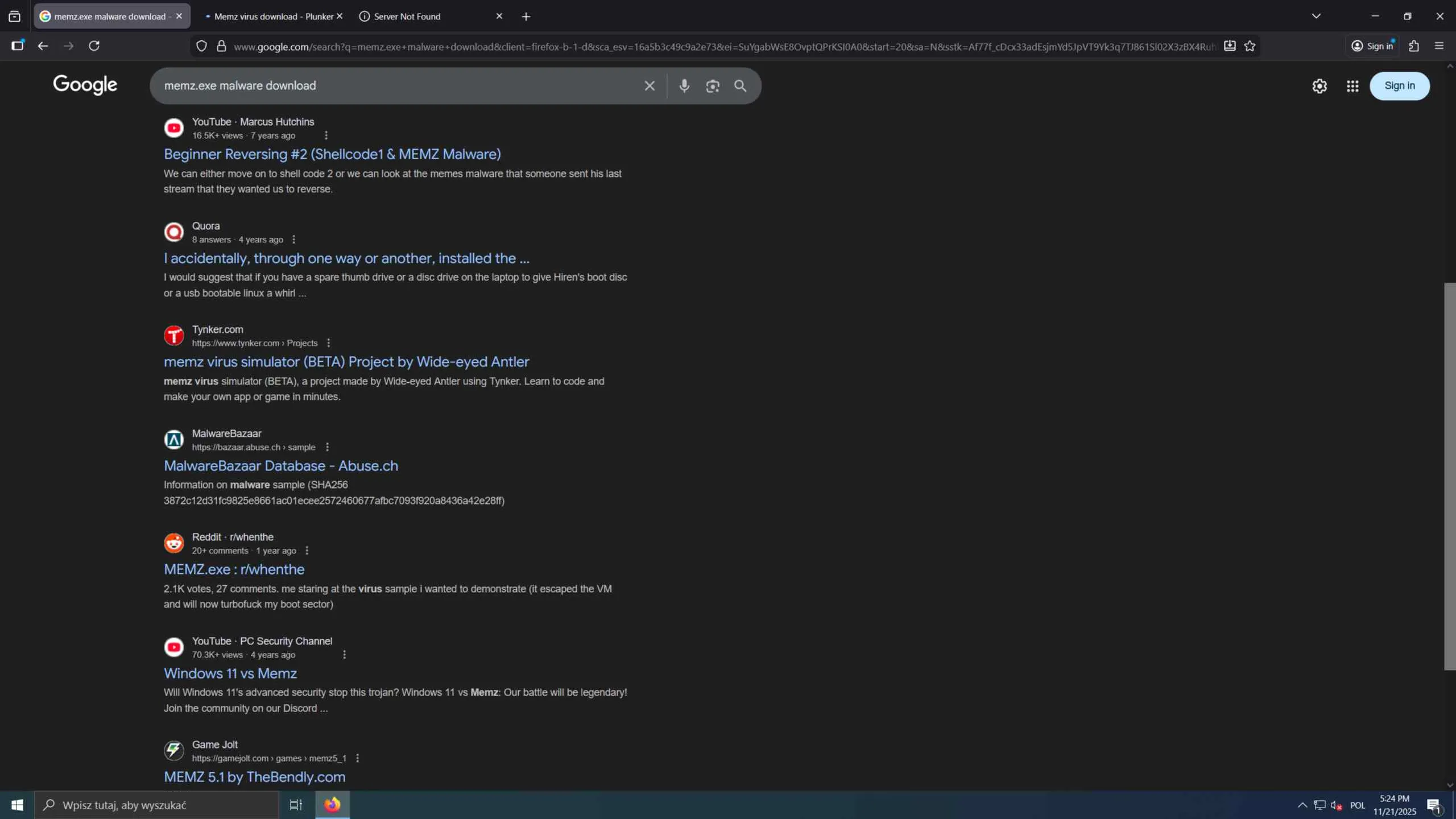
Task: Click the voice search microphone icon
Action: [x=684, y=86]
